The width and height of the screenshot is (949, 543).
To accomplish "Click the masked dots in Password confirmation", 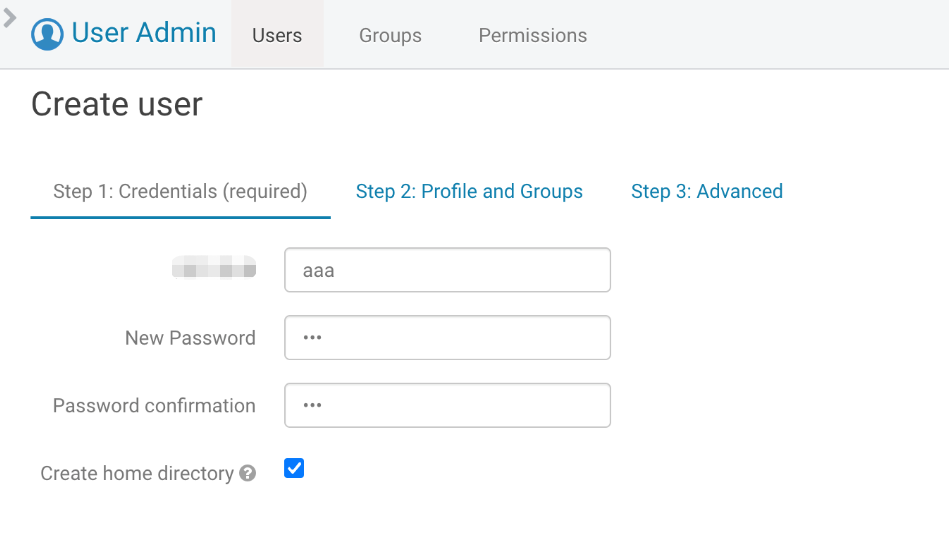I will point(312,406).
